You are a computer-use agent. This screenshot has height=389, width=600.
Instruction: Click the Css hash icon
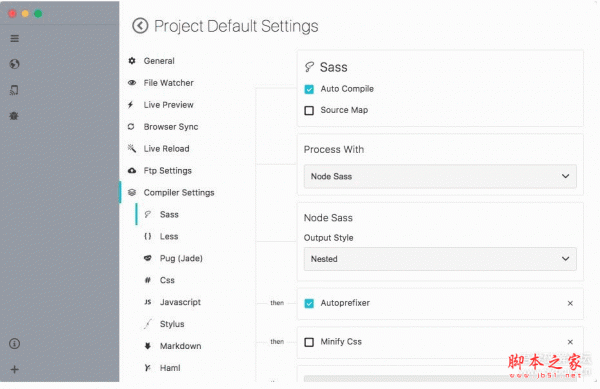point(148,280)
